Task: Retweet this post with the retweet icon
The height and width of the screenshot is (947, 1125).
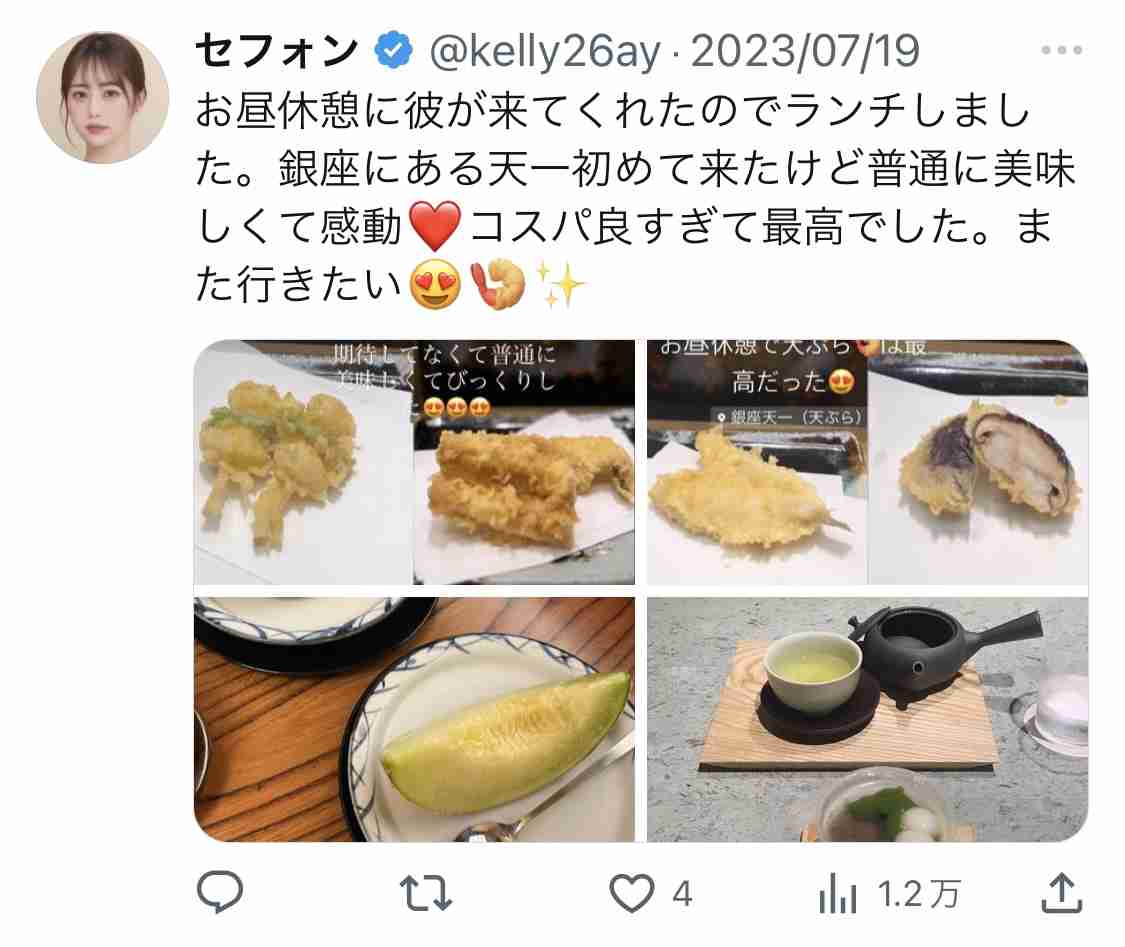Action: point(425,894)
